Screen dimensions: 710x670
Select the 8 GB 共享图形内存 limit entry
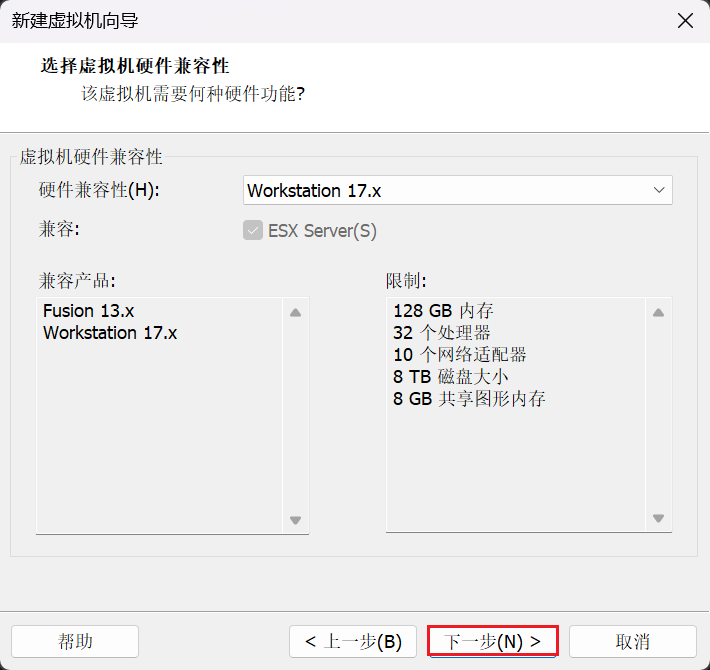point(469,398)
